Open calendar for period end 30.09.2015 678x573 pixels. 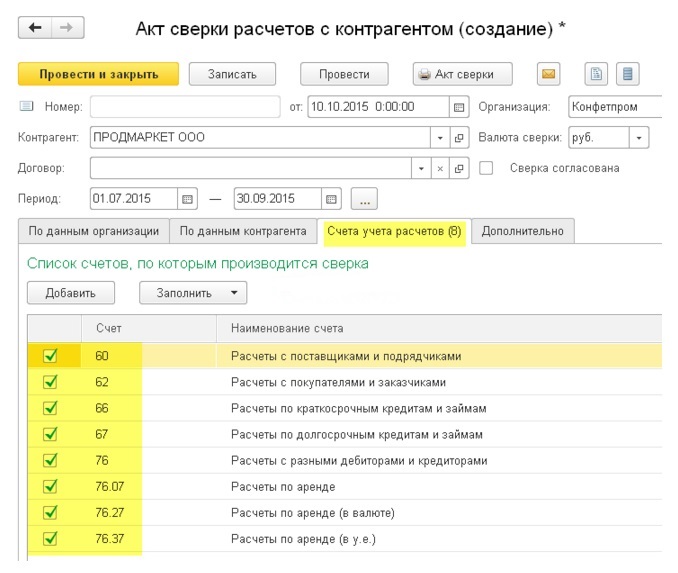[331, 199]
